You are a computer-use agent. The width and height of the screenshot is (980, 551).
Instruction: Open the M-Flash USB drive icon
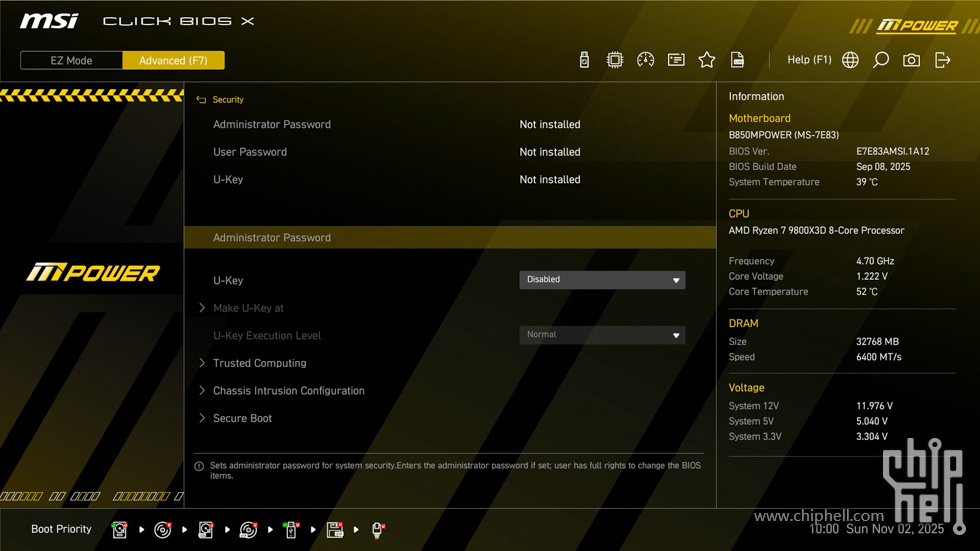click(x=584, y=60)
